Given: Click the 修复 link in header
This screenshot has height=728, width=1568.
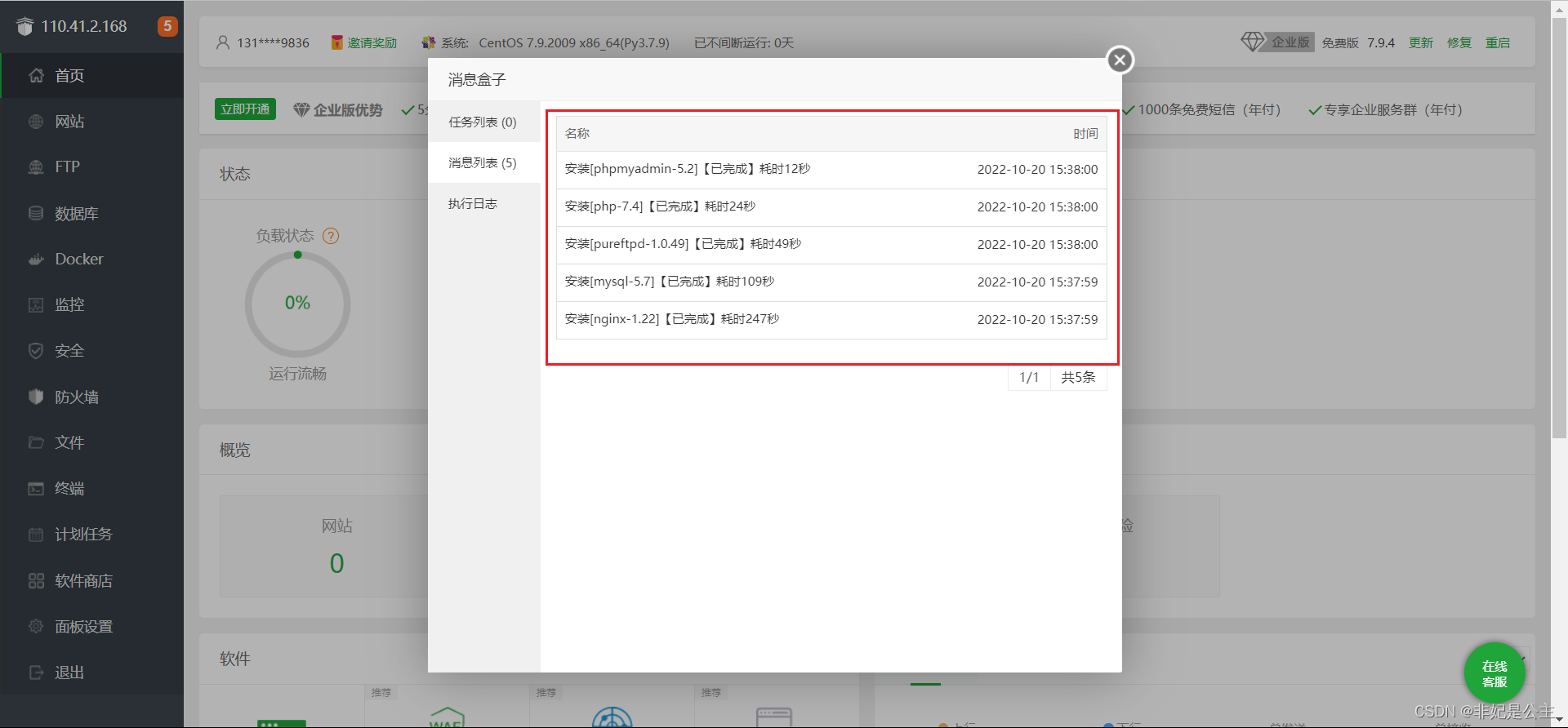Looking at the screenshot, I should click(x=1459, y=42).
